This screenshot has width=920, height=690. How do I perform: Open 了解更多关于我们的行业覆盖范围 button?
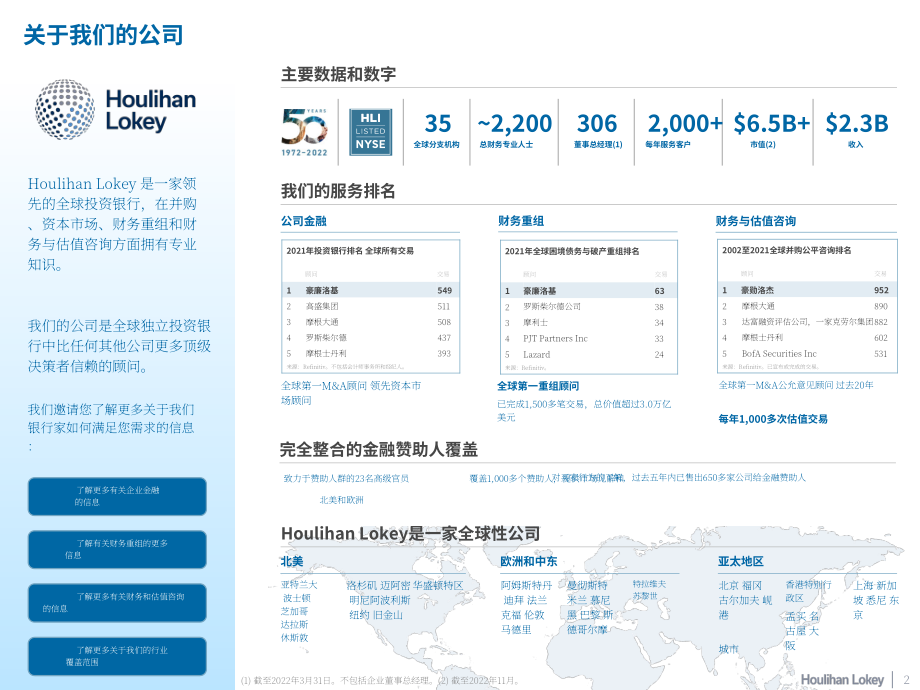(117, 656)
